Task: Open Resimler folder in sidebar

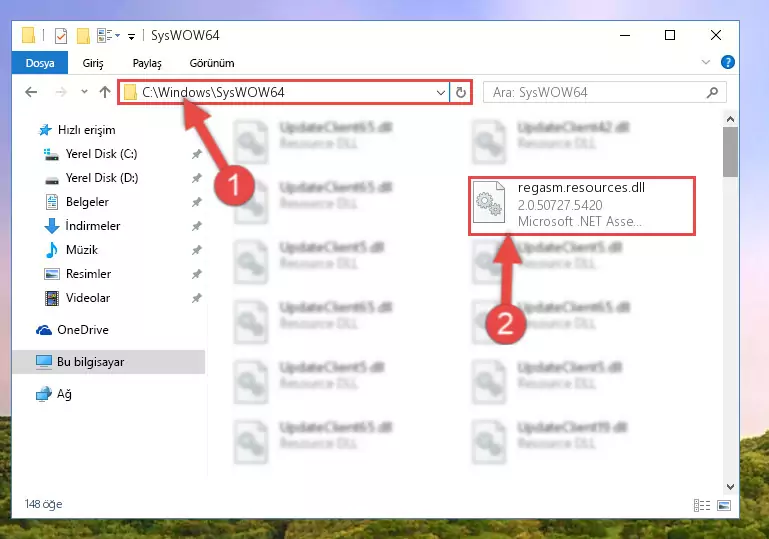Action: click(x=78, y=274)
